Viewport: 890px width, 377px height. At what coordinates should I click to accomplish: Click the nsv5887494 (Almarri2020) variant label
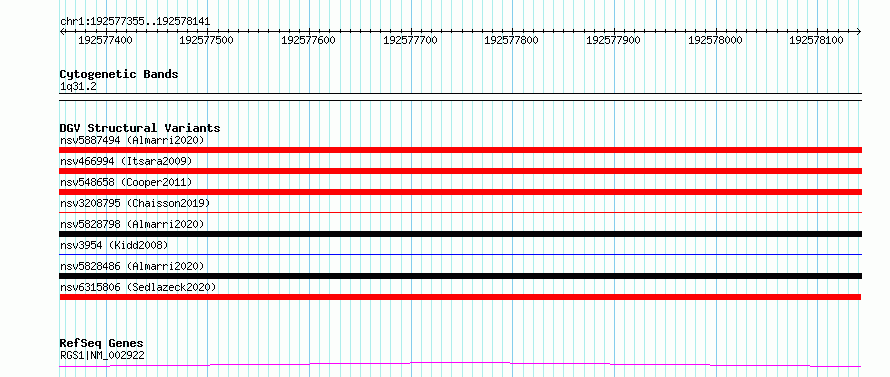[132, 140]
